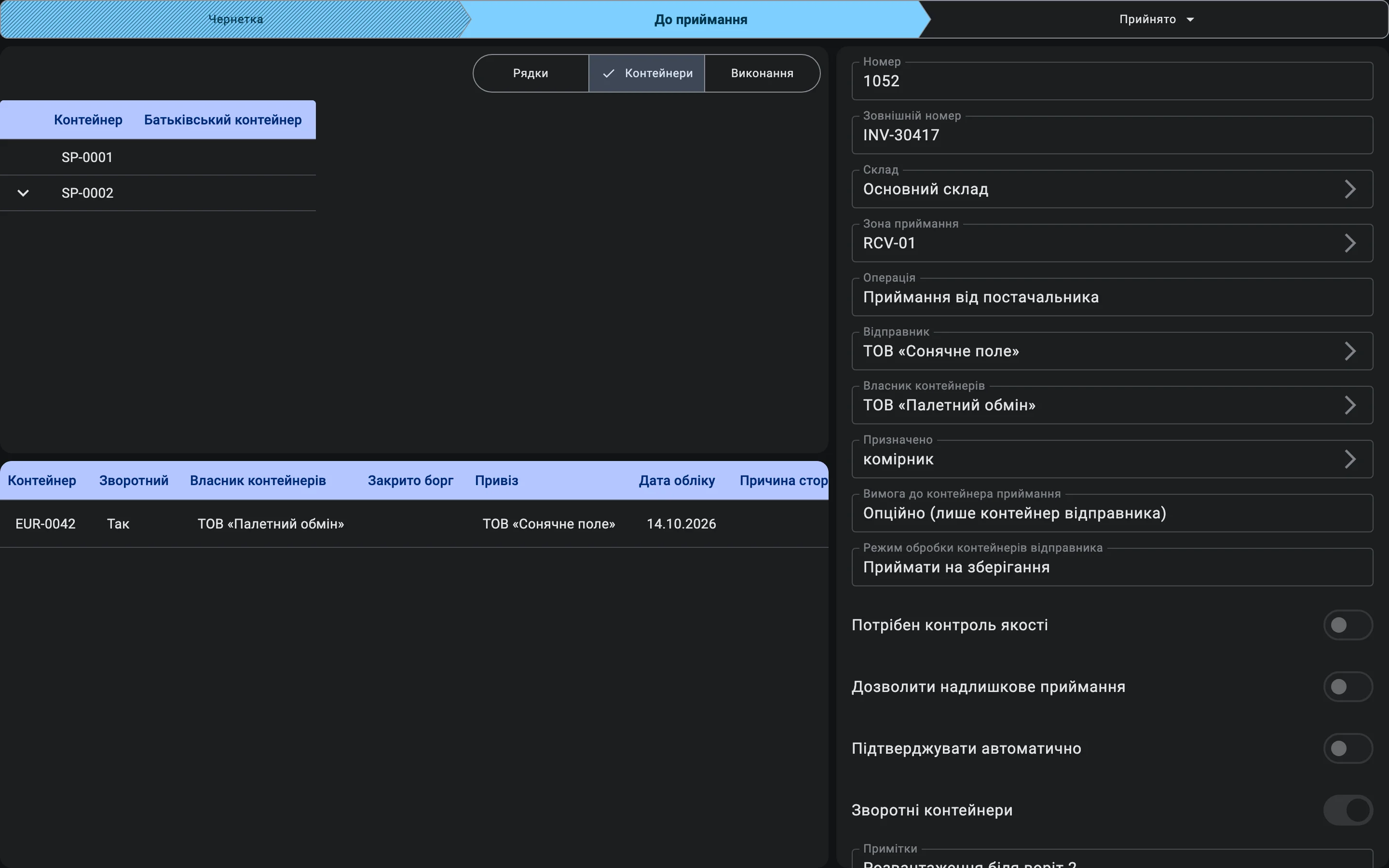Click ТОВ «Палетний обмін» cell in table
The height and width of the screenshot is (868, 1389).
(271, 524)
